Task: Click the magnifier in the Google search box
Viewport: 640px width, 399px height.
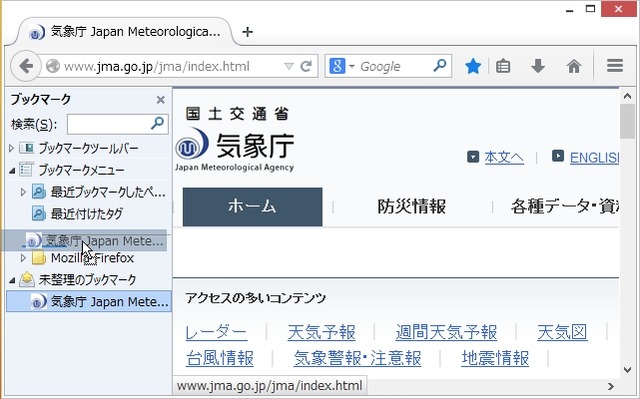Action: pos(440,65)
